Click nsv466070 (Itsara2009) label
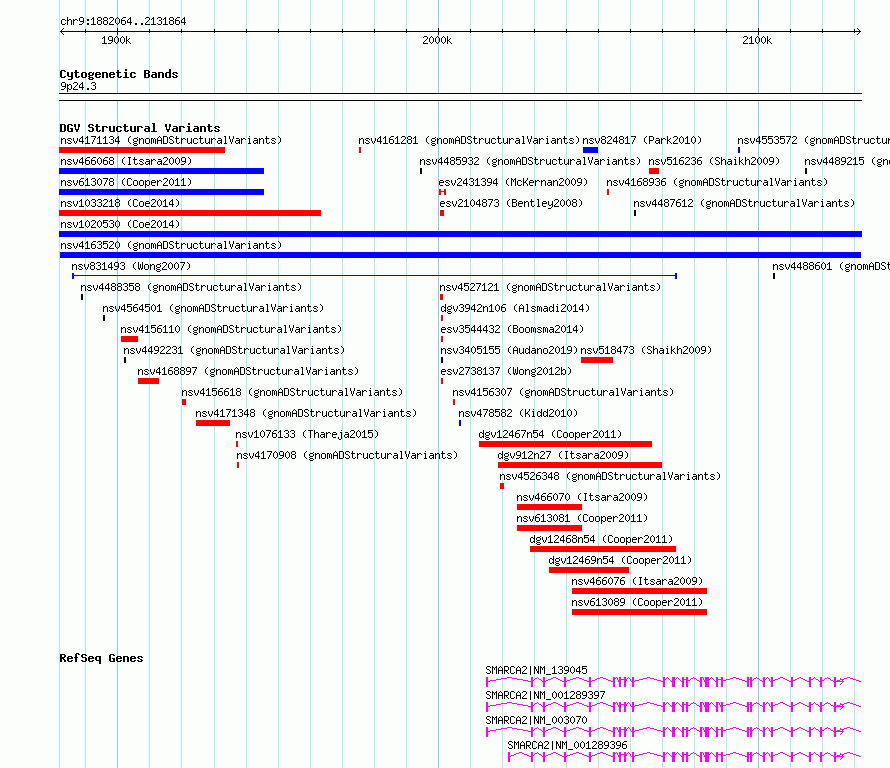 [582, 497]
